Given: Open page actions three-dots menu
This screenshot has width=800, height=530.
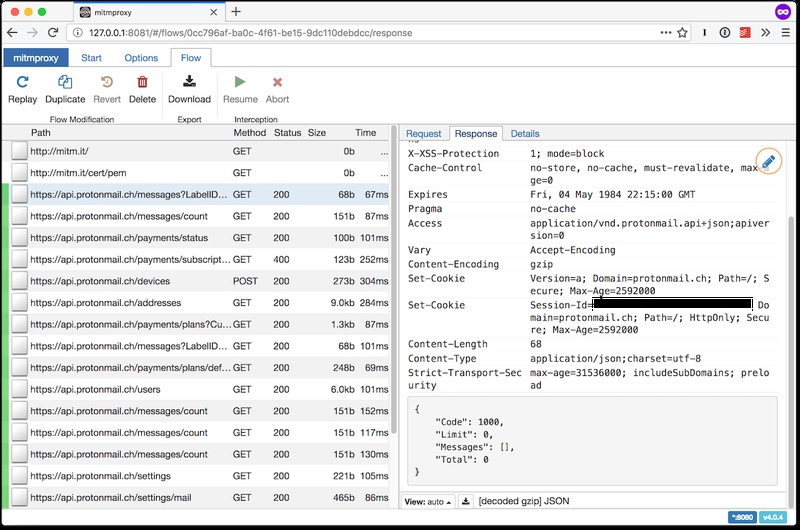Looking at the screenshot, I should point(666,33).
